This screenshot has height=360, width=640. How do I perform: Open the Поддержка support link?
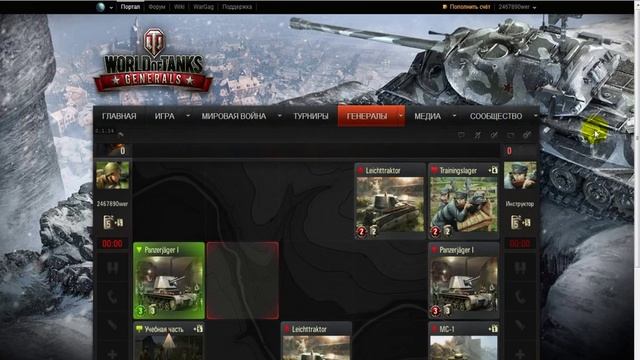[237, 7]
